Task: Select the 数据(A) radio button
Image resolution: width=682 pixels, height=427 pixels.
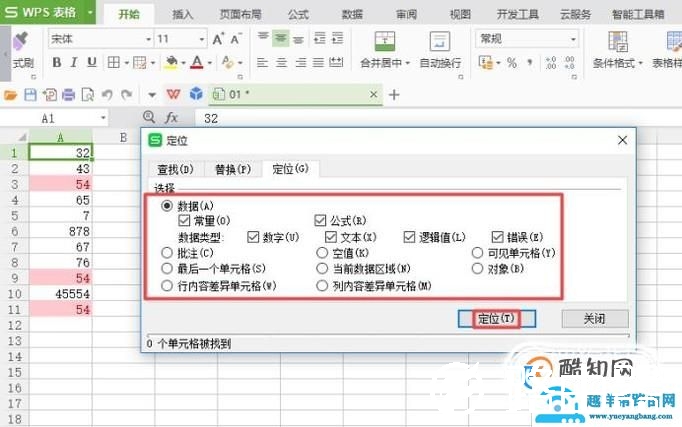Action: pos(167,205)
